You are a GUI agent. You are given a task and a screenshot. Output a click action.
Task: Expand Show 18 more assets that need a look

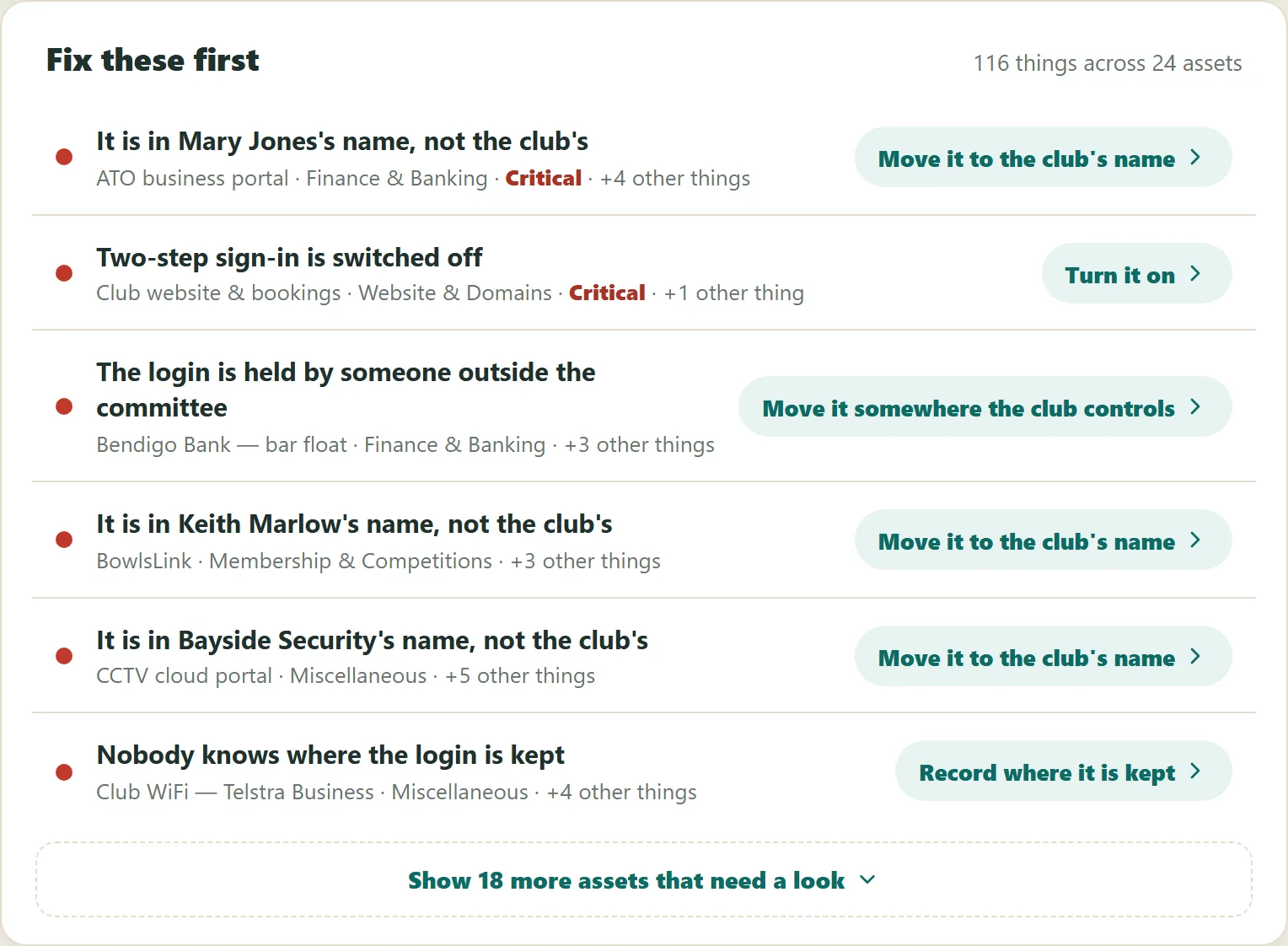[644, 879]
